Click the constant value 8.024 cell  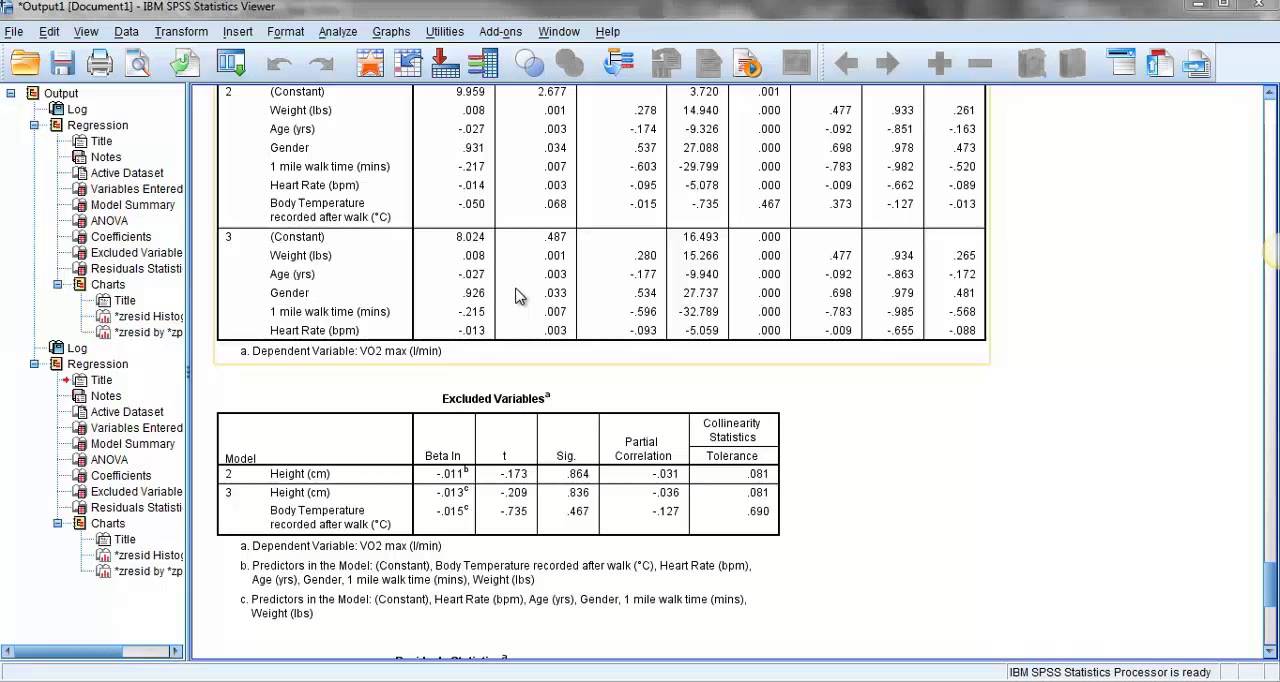pos(469,237)
